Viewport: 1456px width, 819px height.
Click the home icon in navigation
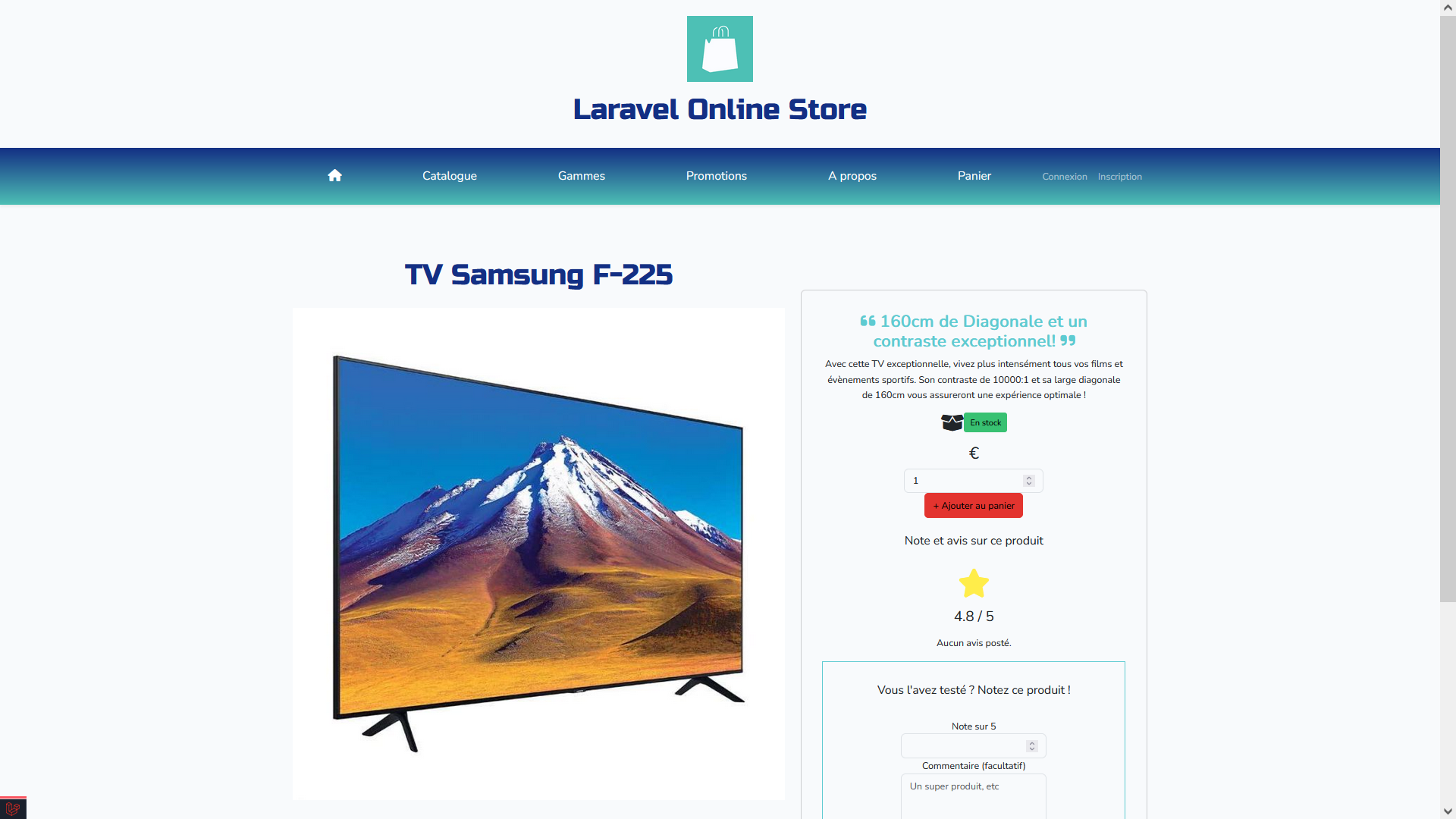click(x=334, y=176)
